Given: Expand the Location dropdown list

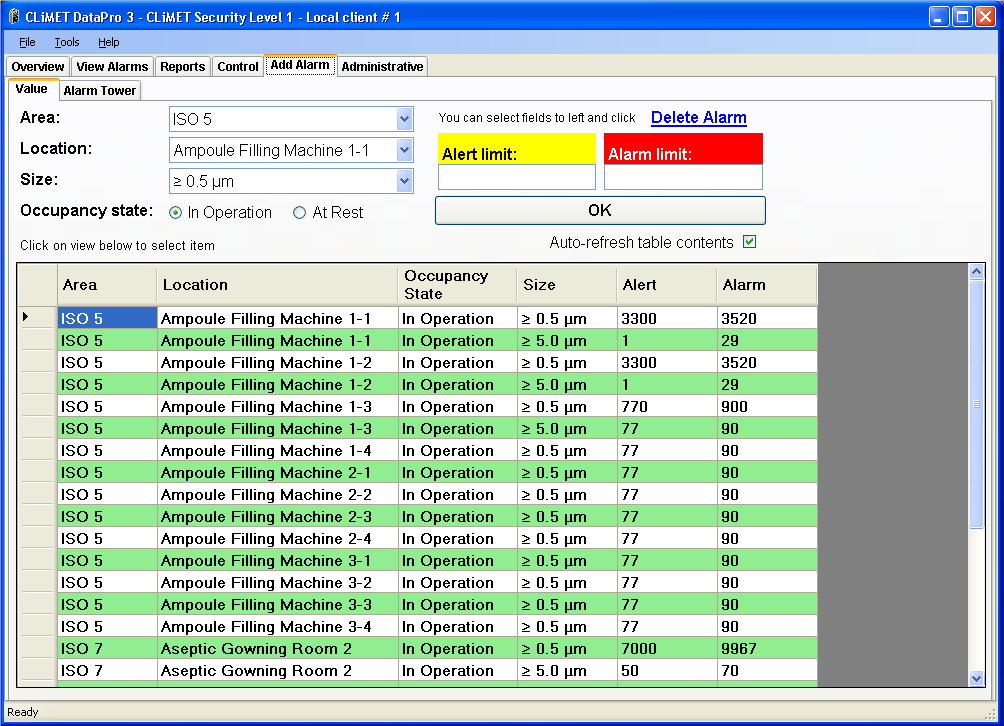Looking at the screenshot, I should pyautogui.click(x=404, y=150).
